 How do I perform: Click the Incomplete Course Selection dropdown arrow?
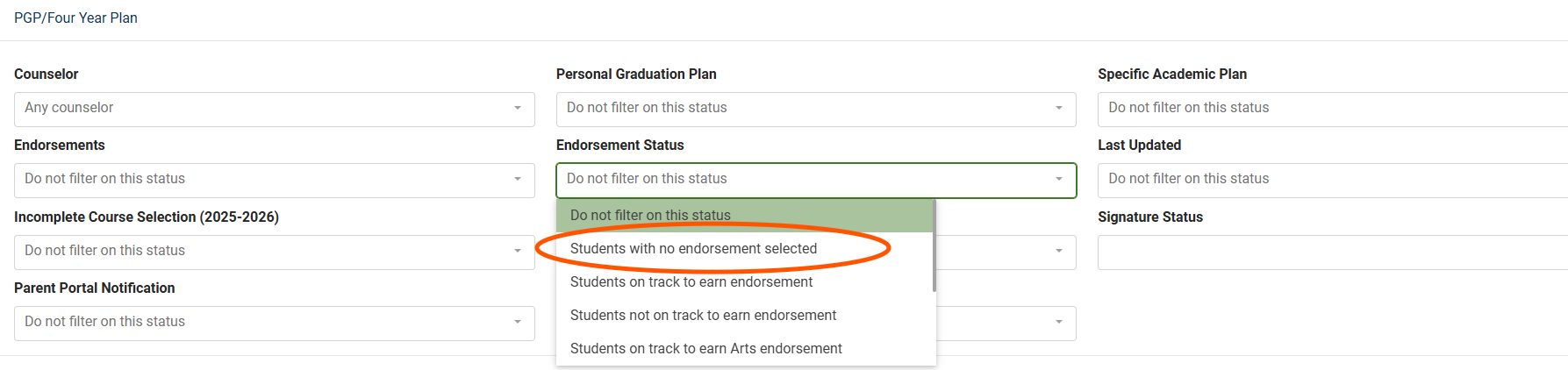[x=518, y=252]
